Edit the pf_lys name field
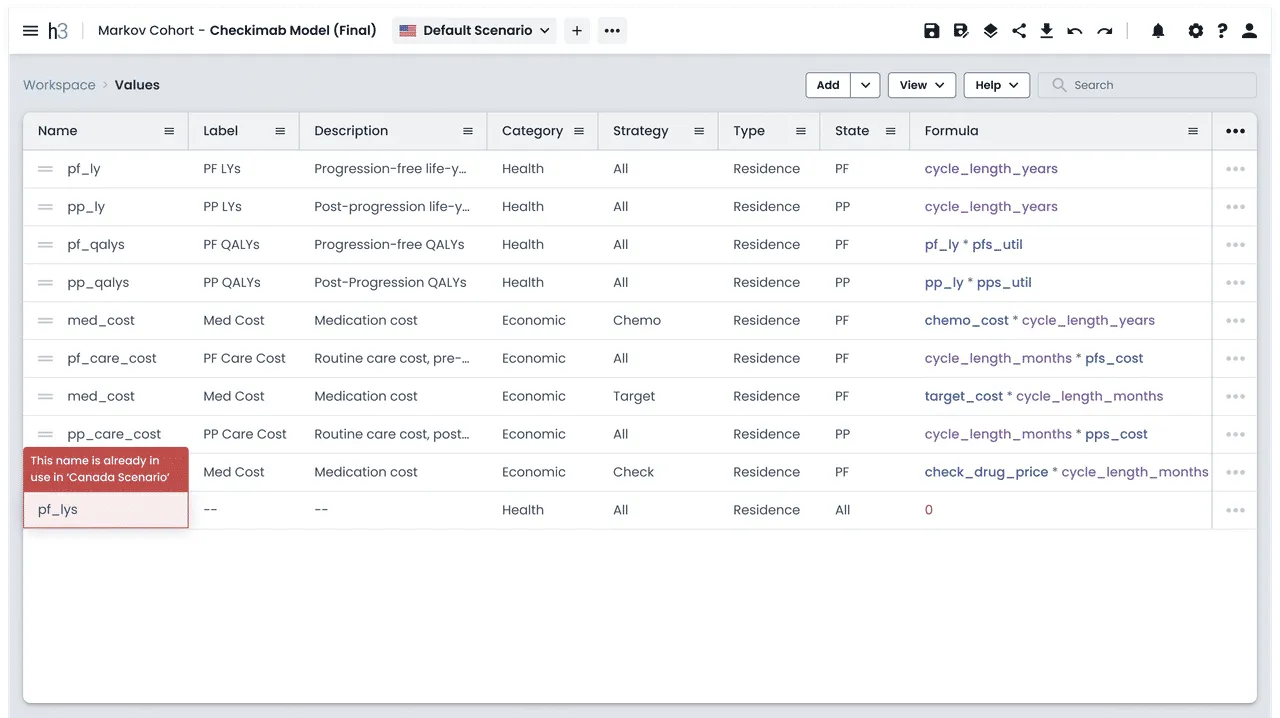Viewport: 1280px width, 718px height. (x=106, y=510)
